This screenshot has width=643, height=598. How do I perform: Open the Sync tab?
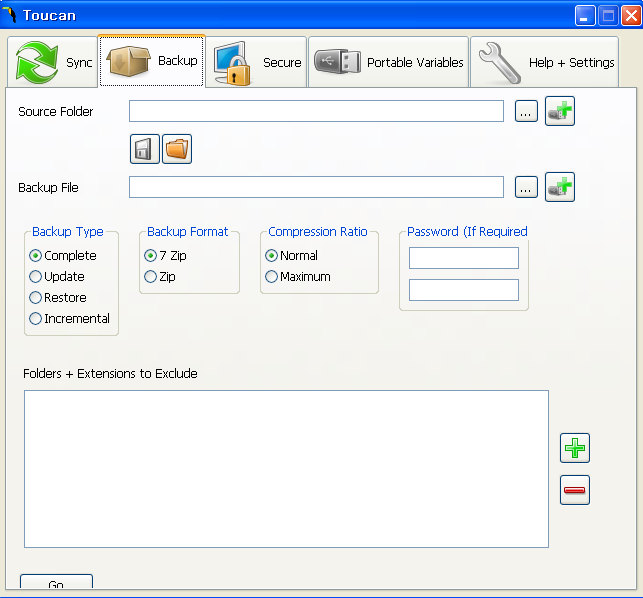coord(52,62)
